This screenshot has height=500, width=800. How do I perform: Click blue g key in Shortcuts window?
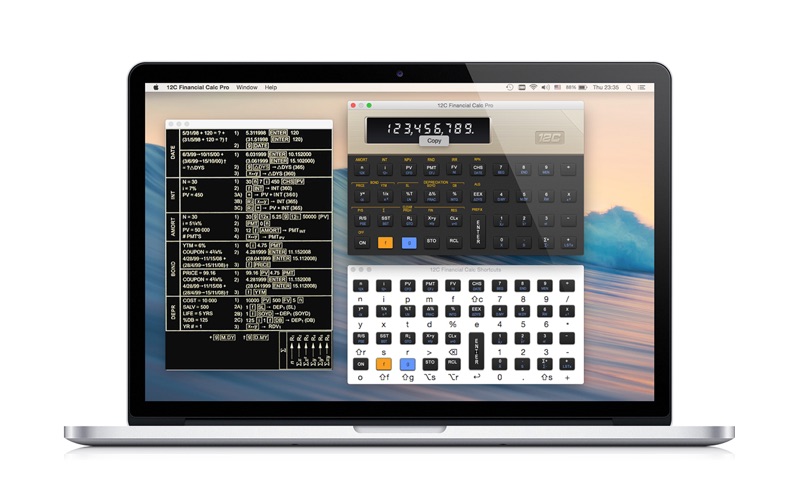click(407, 364)
